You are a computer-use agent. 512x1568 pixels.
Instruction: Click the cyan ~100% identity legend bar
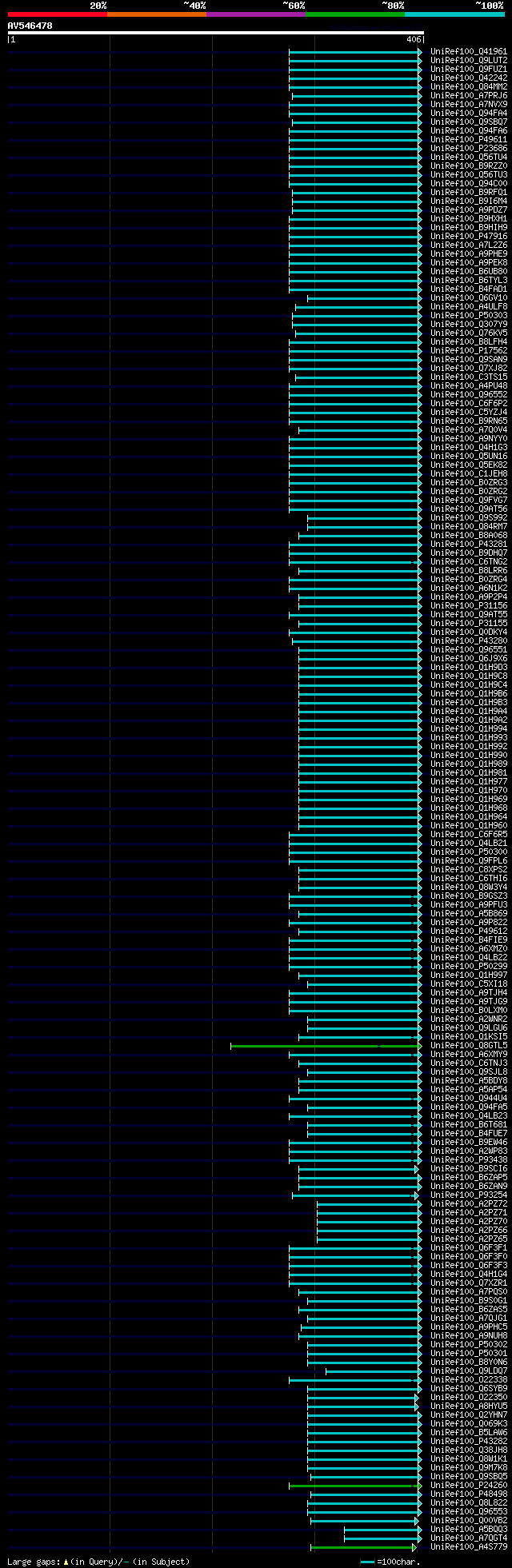click(x=454, y=14)
